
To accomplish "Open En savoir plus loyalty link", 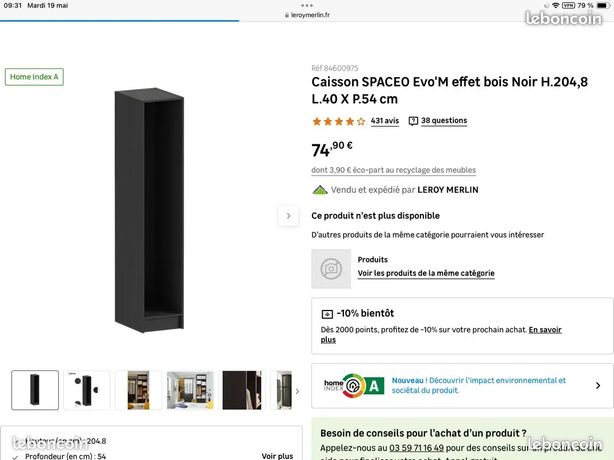I will [x=441, y=335].
